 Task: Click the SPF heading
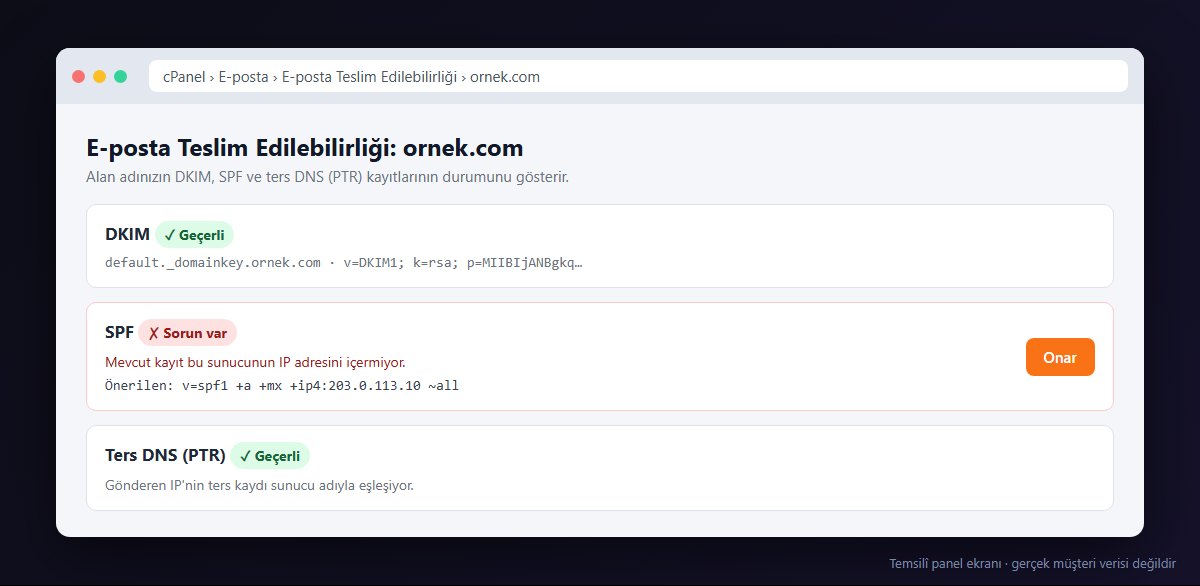coord(119,333)
